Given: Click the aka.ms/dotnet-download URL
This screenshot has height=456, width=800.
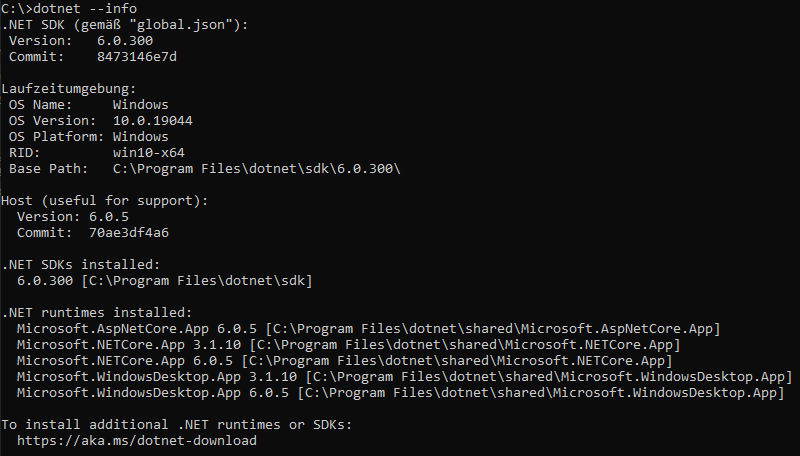Looking at the screenshot, I should coord(137,440).
